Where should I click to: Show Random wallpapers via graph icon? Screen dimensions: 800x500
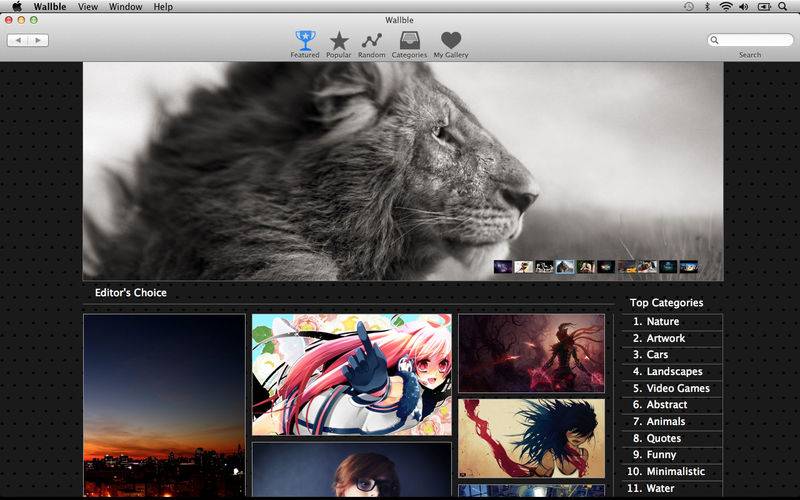pyautogui.click(x=372, y=41)
